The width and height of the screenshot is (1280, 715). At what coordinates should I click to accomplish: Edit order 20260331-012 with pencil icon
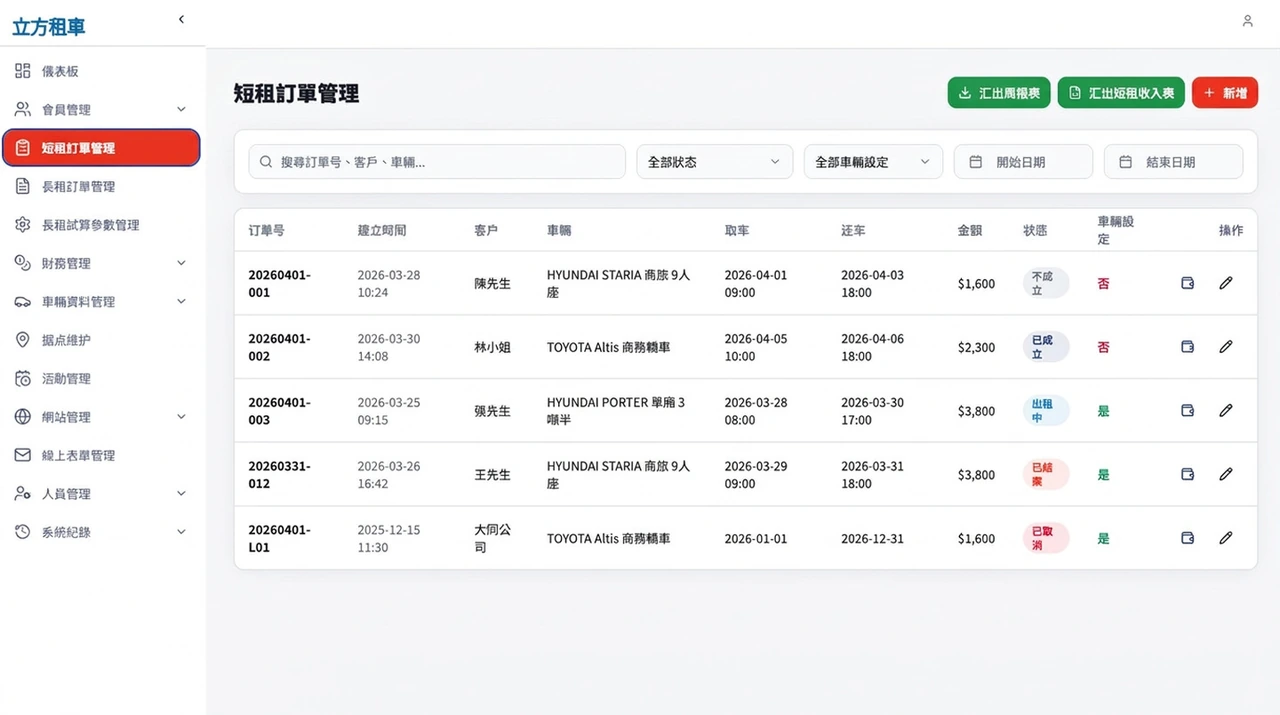1226,474
